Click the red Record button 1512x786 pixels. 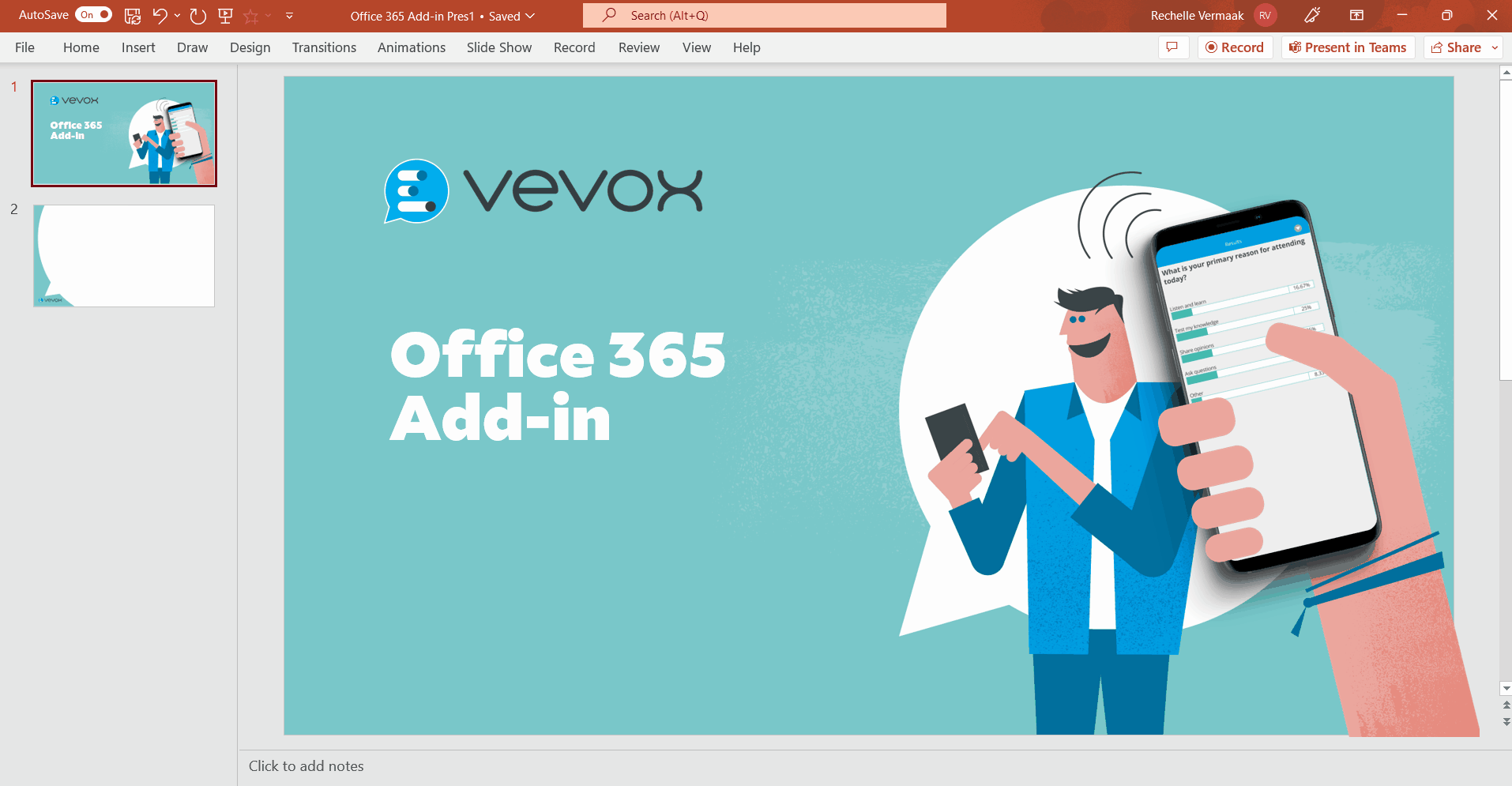click(x=1235, y=47)
